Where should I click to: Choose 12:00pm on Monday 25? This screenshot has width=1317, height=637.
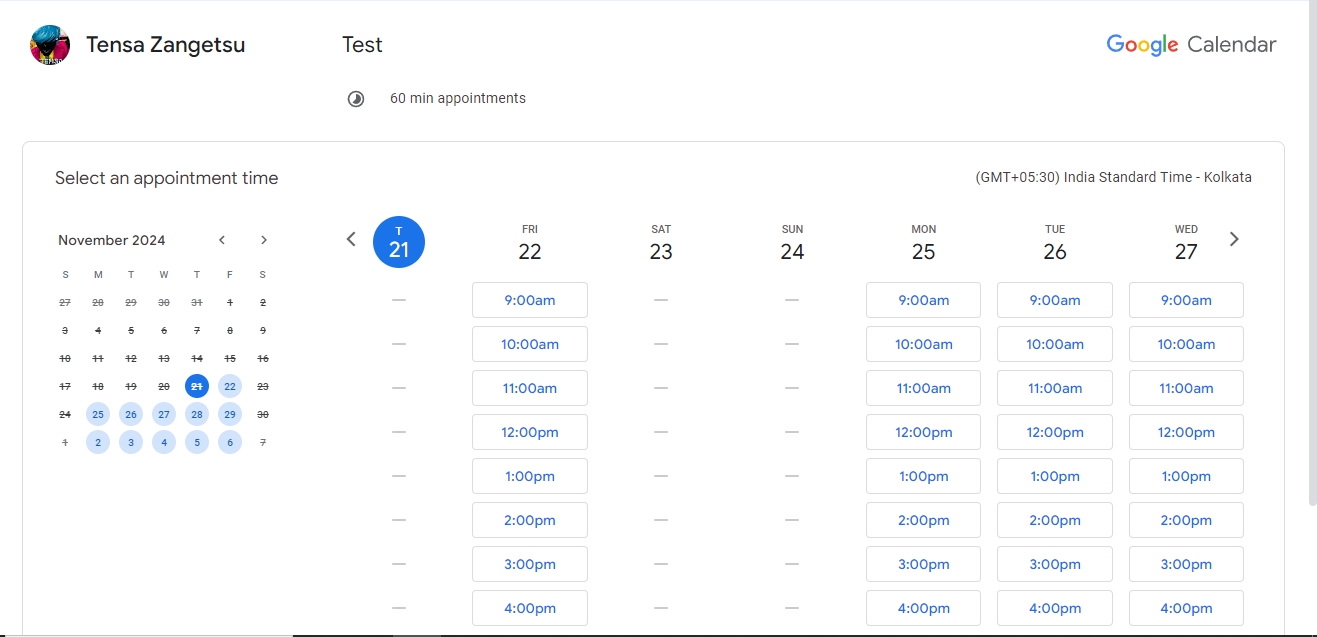[923, 432]
